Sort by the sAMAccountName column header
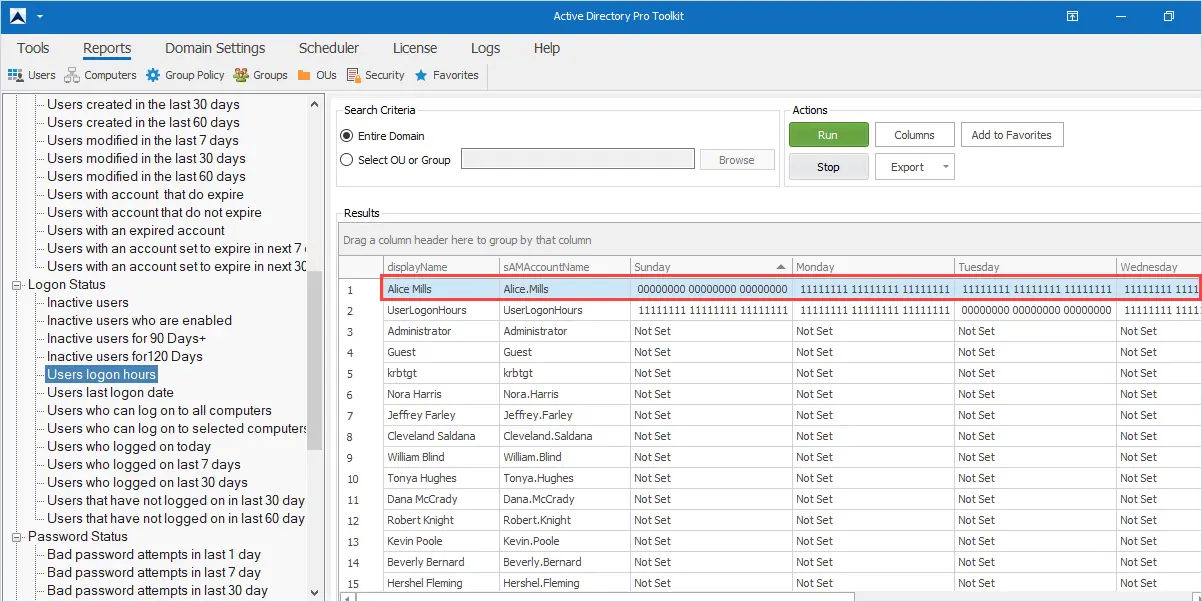The image size is (1202, 602). [x=565, y=267]
